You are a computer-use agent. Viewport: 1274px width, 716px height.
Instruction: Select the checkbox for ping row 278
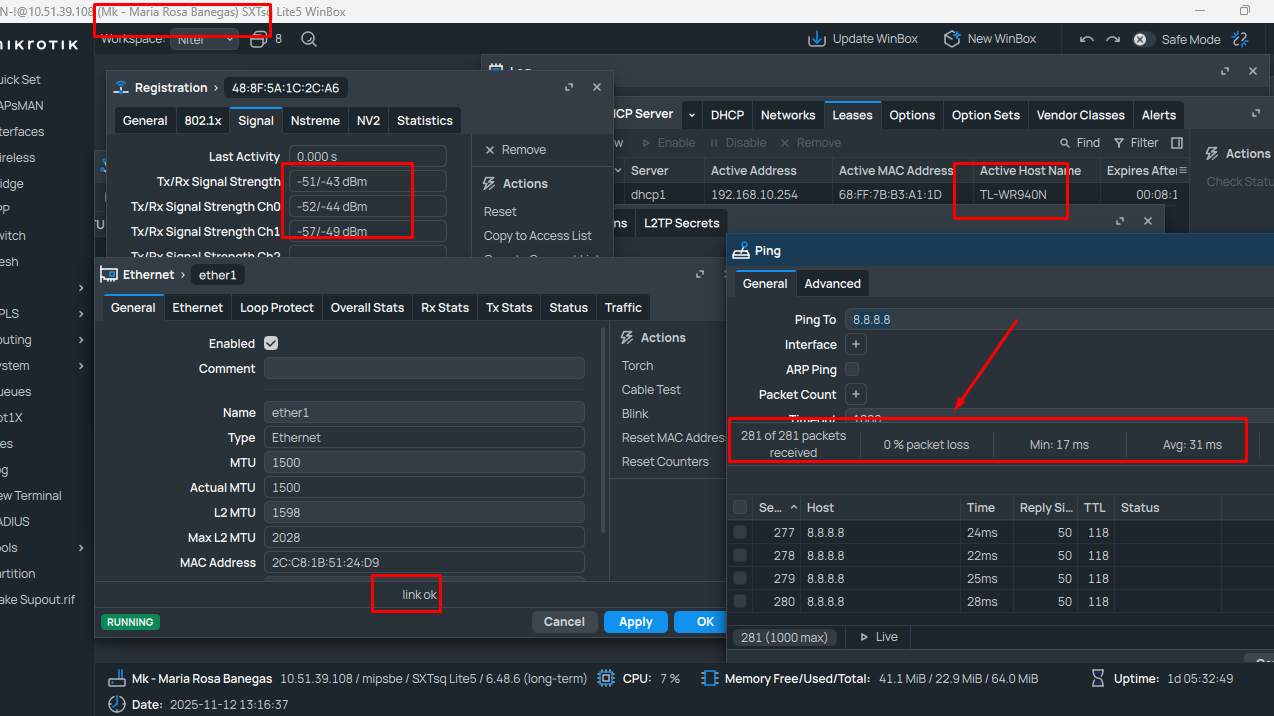tap(740, 556)
